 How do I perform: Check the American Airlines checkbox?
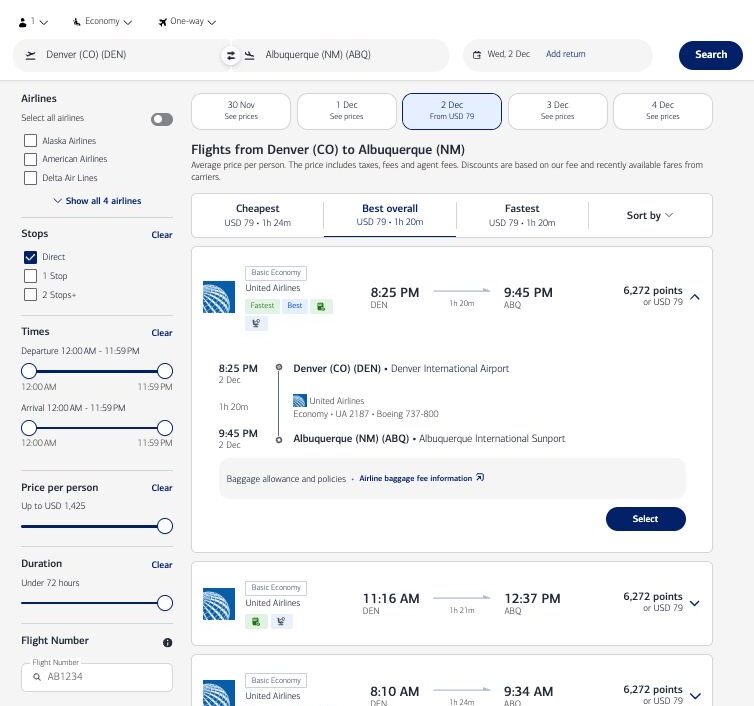pos(30,159)
